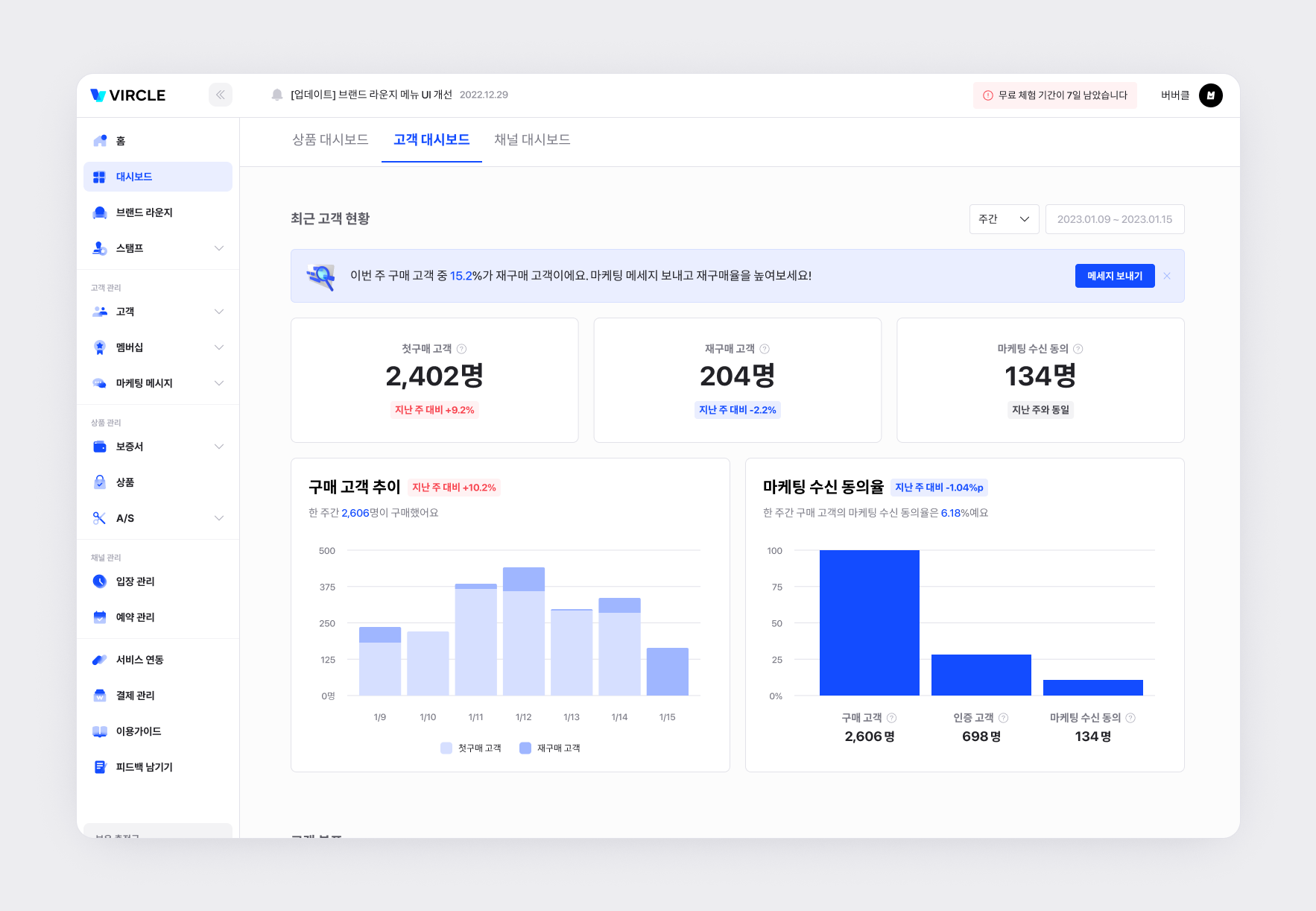Switch to the 채널 대시보드 tab
The width and height of the screenshot is (1316, 911).
point(532,139)
